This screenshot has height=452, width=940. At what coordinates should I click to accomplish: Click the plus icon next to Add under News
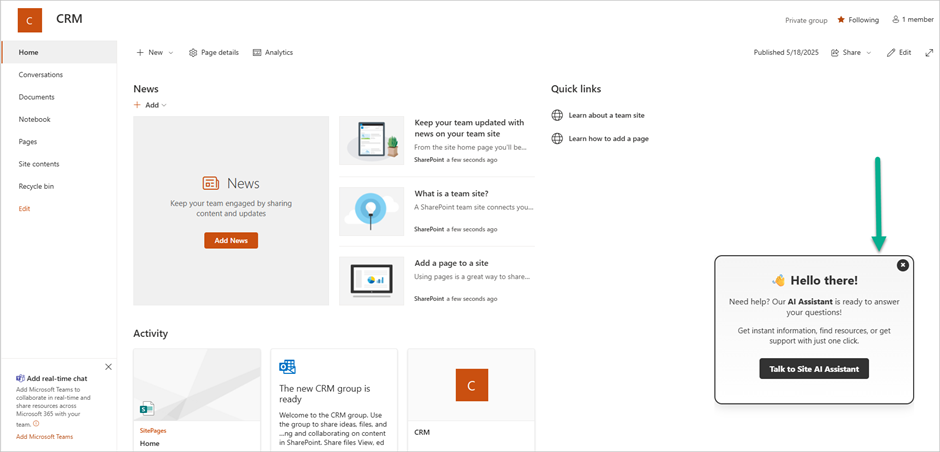(x=137, y=105)
